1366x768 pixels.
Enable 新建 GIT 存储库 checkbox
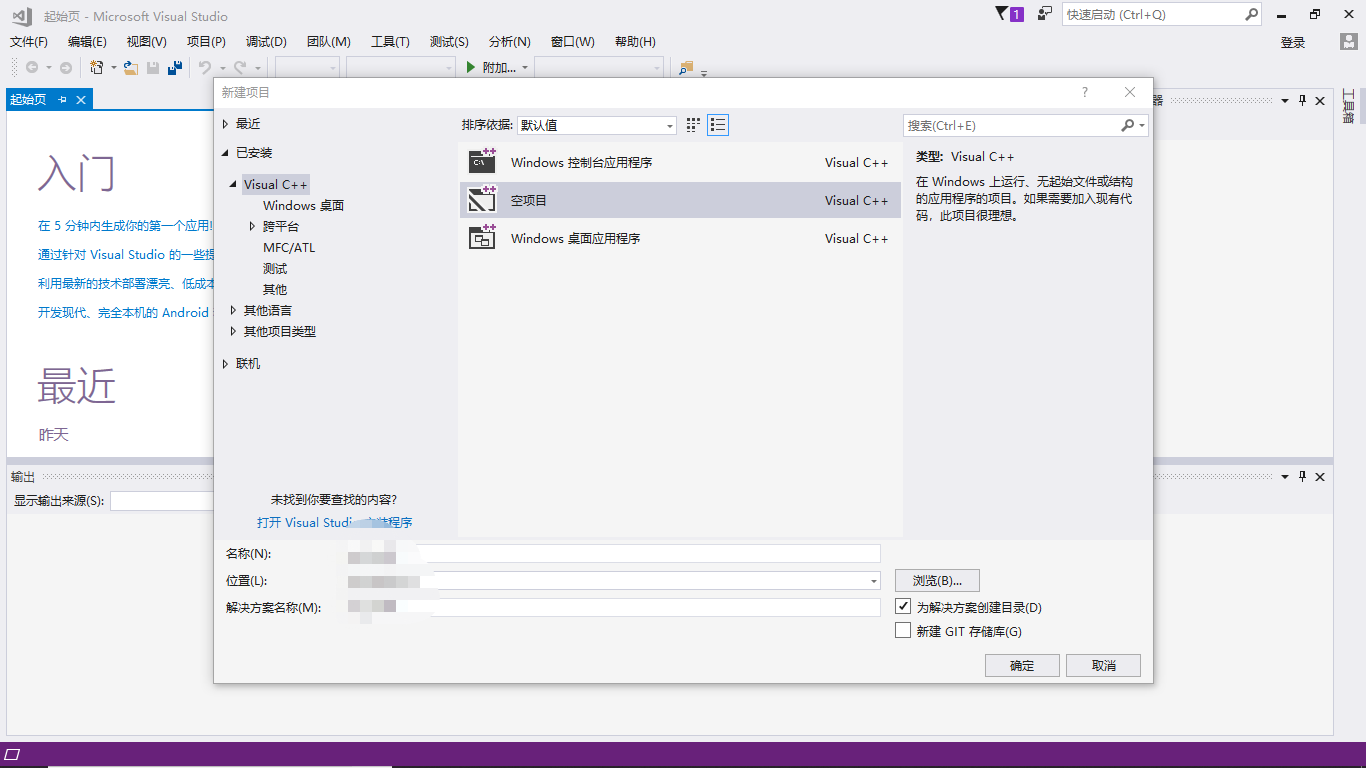coord(903,629)
